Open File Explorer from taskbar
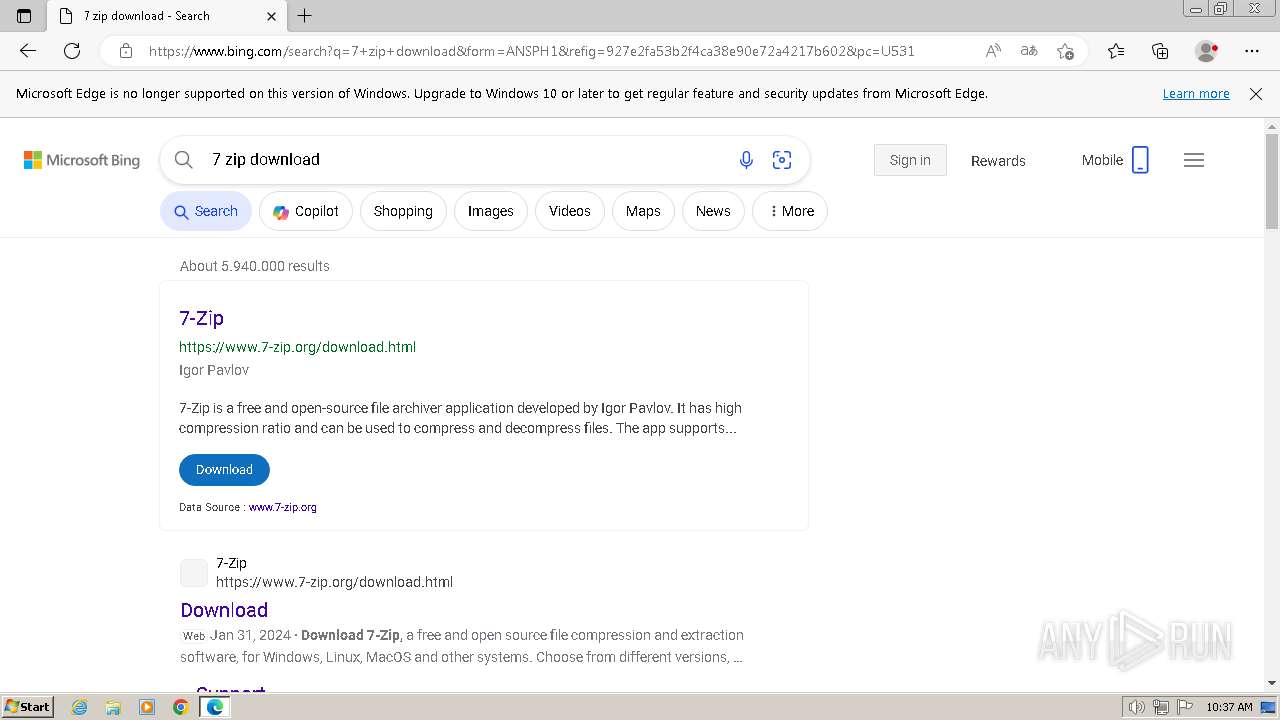The image size is (1280, 720). pyautogui.click(x=113, y=707)
